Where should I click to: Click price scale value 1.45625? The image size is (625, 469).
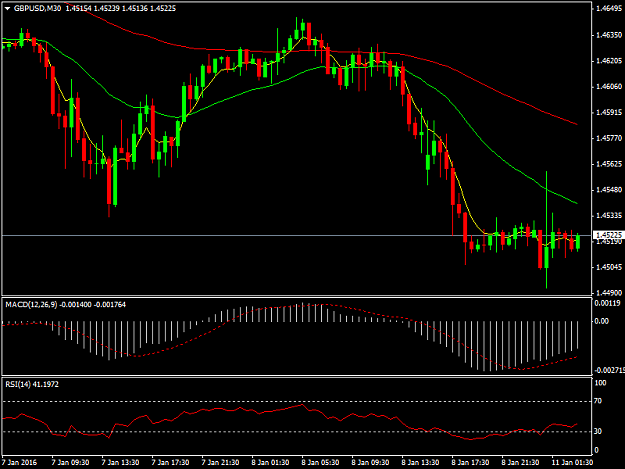(608, 164)
